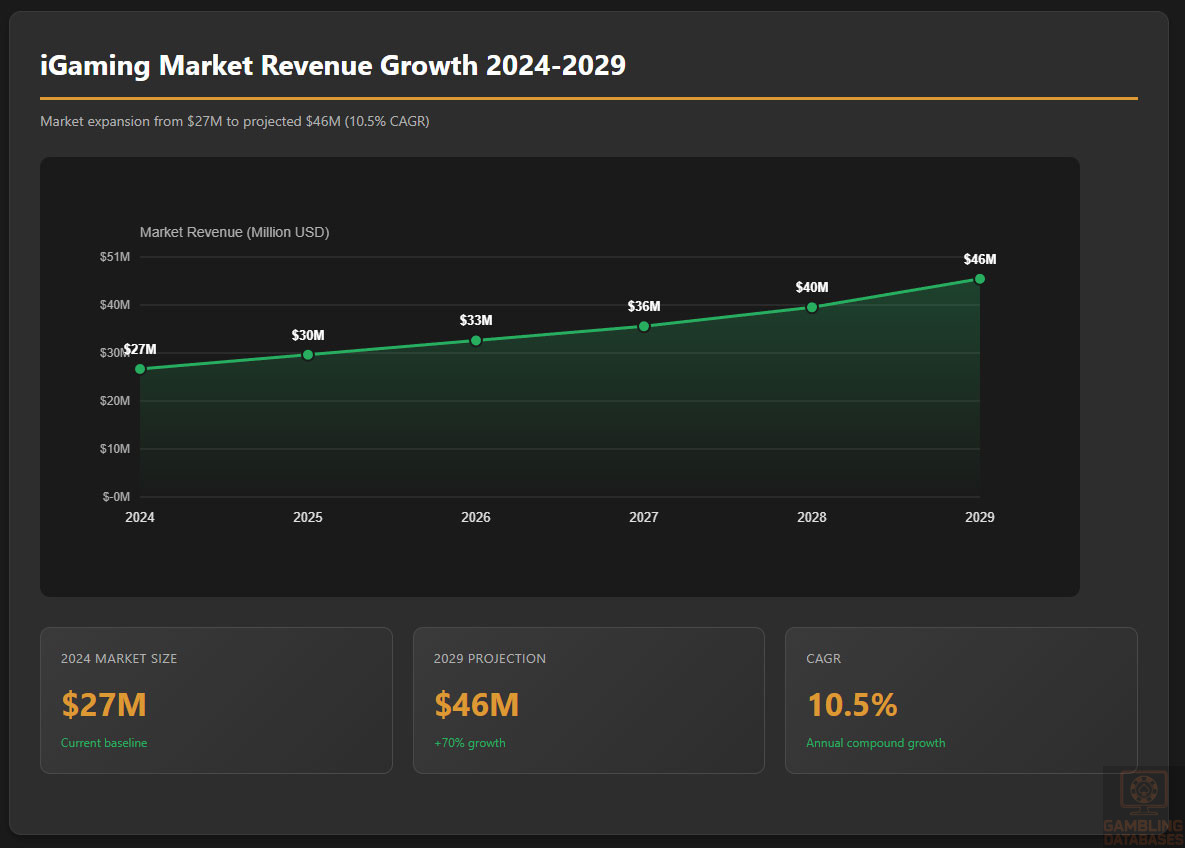Click the 2029 x-axis year label

click(x=979, y=517)
